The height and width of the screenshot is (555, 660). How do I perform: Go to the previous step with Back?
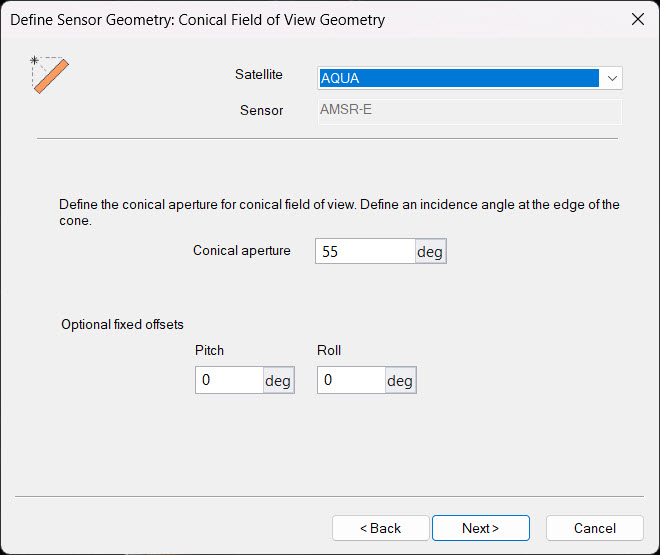(380, 528)
